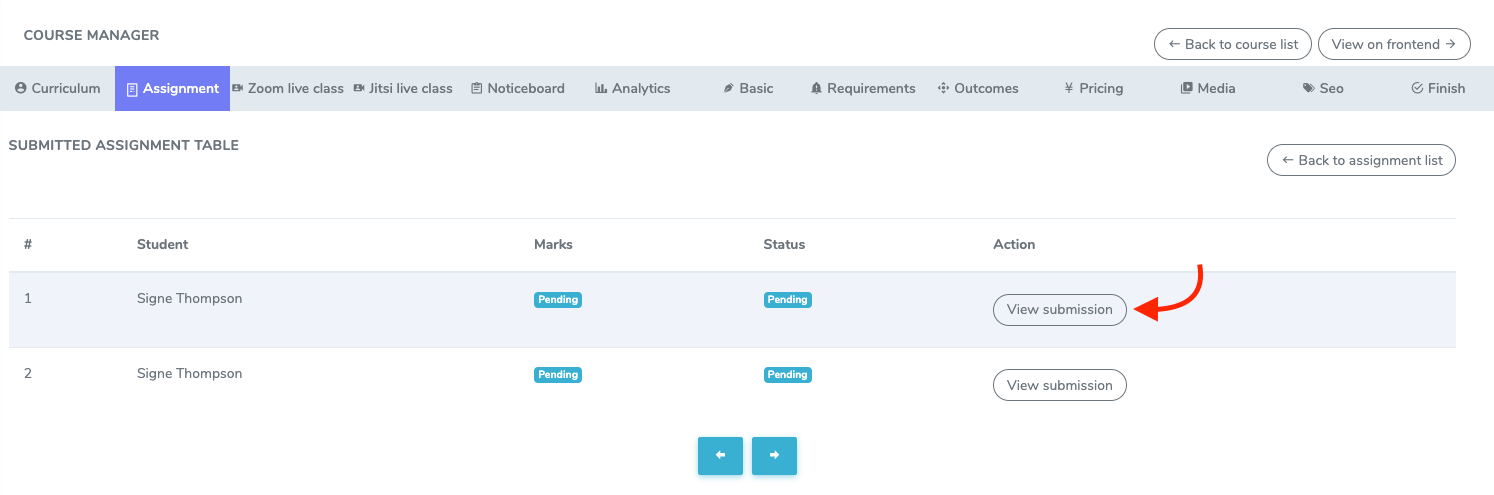Viewport: 1494px width, 495px height.
Task: Select the Noticeboard tab
Action: (518, 88)
